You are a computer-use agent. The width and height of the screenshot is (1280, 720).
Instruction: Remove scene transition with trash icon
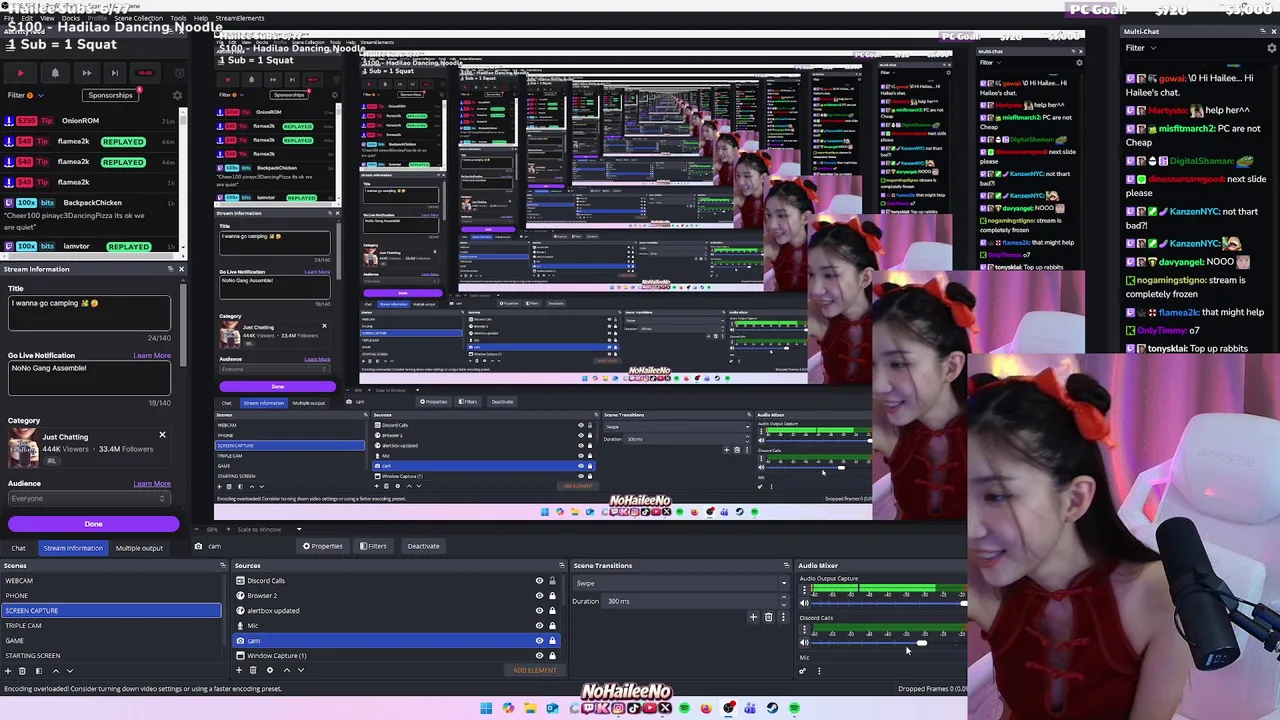[x=768, y=617]
